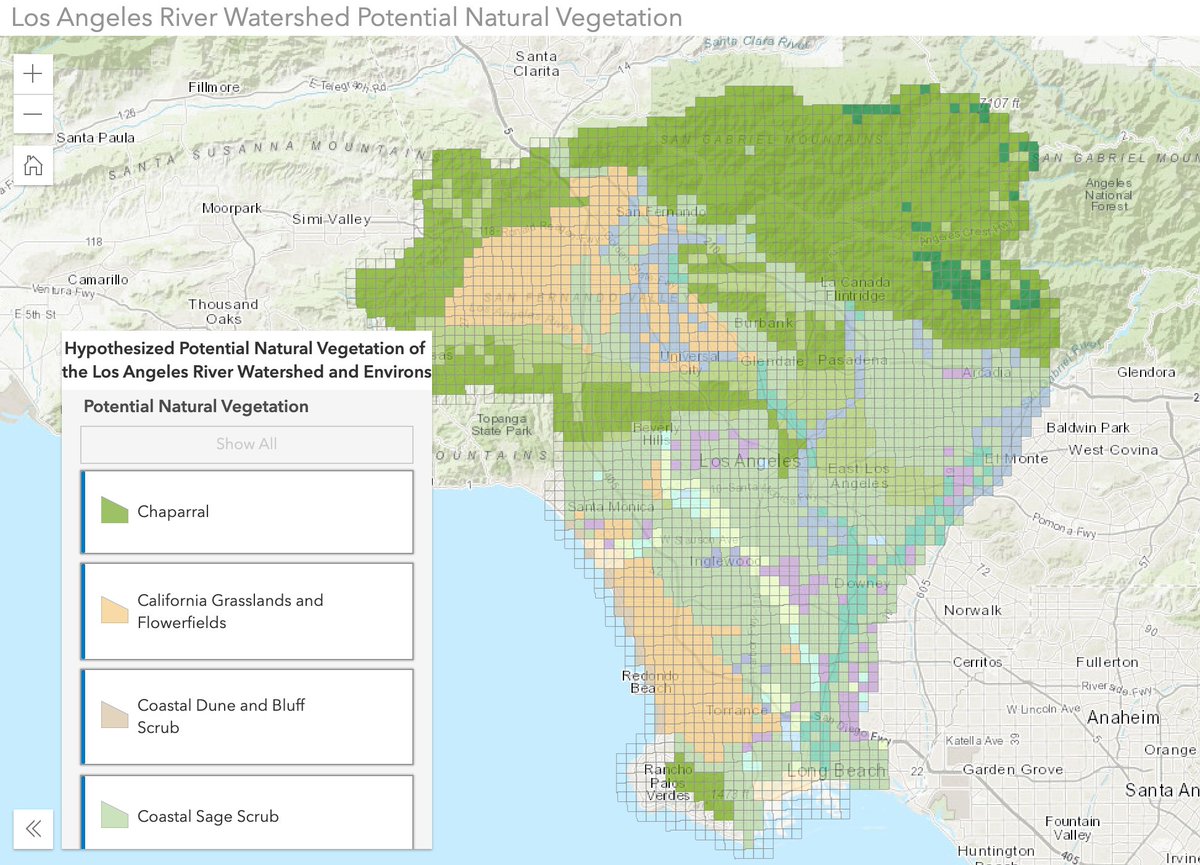Click the Norwalk map label
This screenshot has width=1200, height=865.
pyautogui.click(x=972, y=610)
